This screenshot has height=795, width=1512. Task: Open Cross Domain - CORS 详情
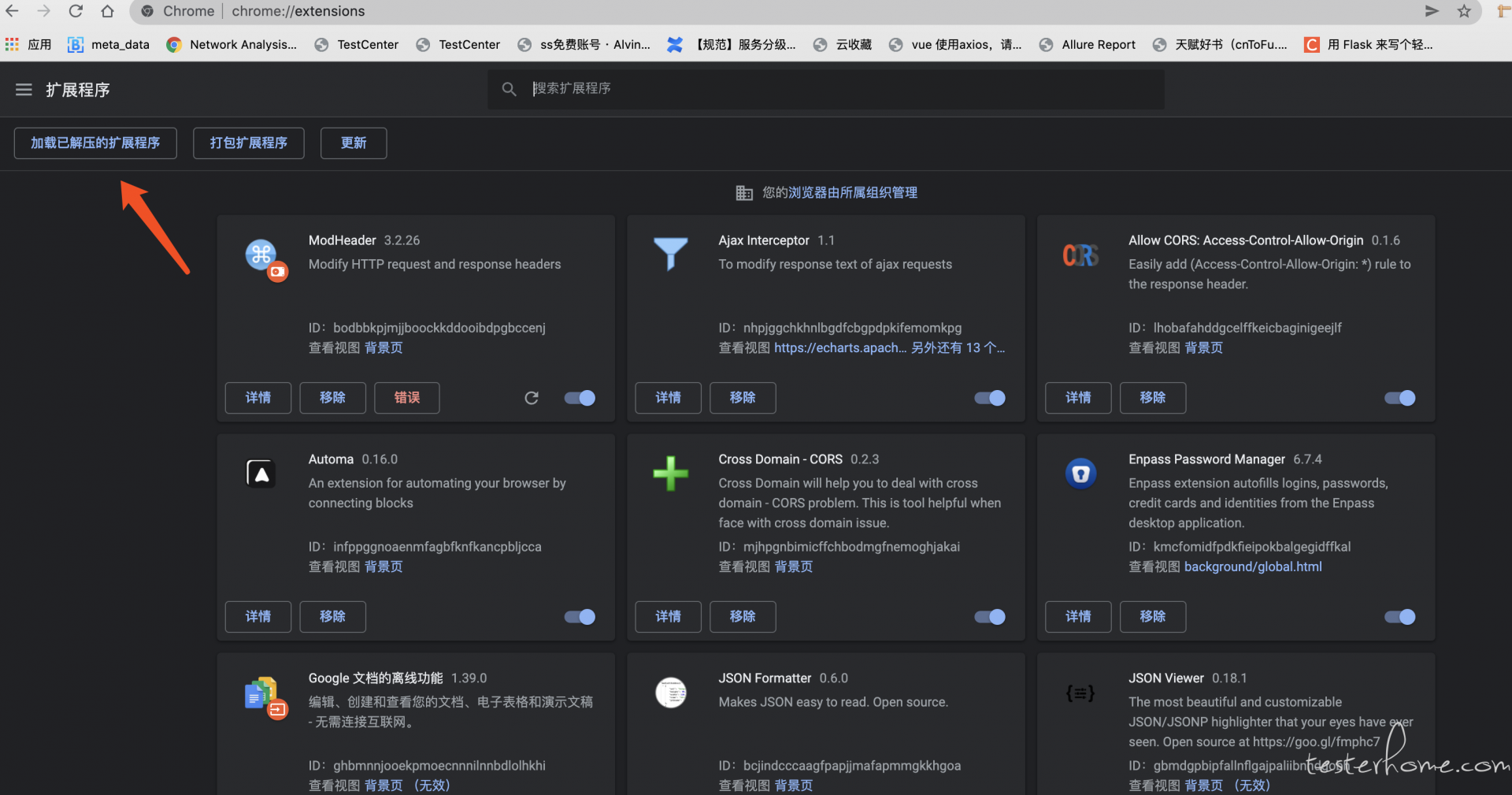click(669, 617)
